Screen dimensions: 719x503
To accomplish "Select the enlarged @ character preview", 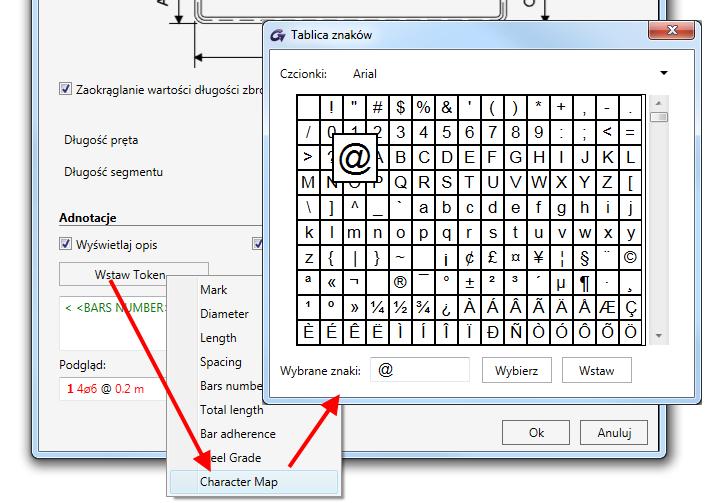I will [354, 158].
